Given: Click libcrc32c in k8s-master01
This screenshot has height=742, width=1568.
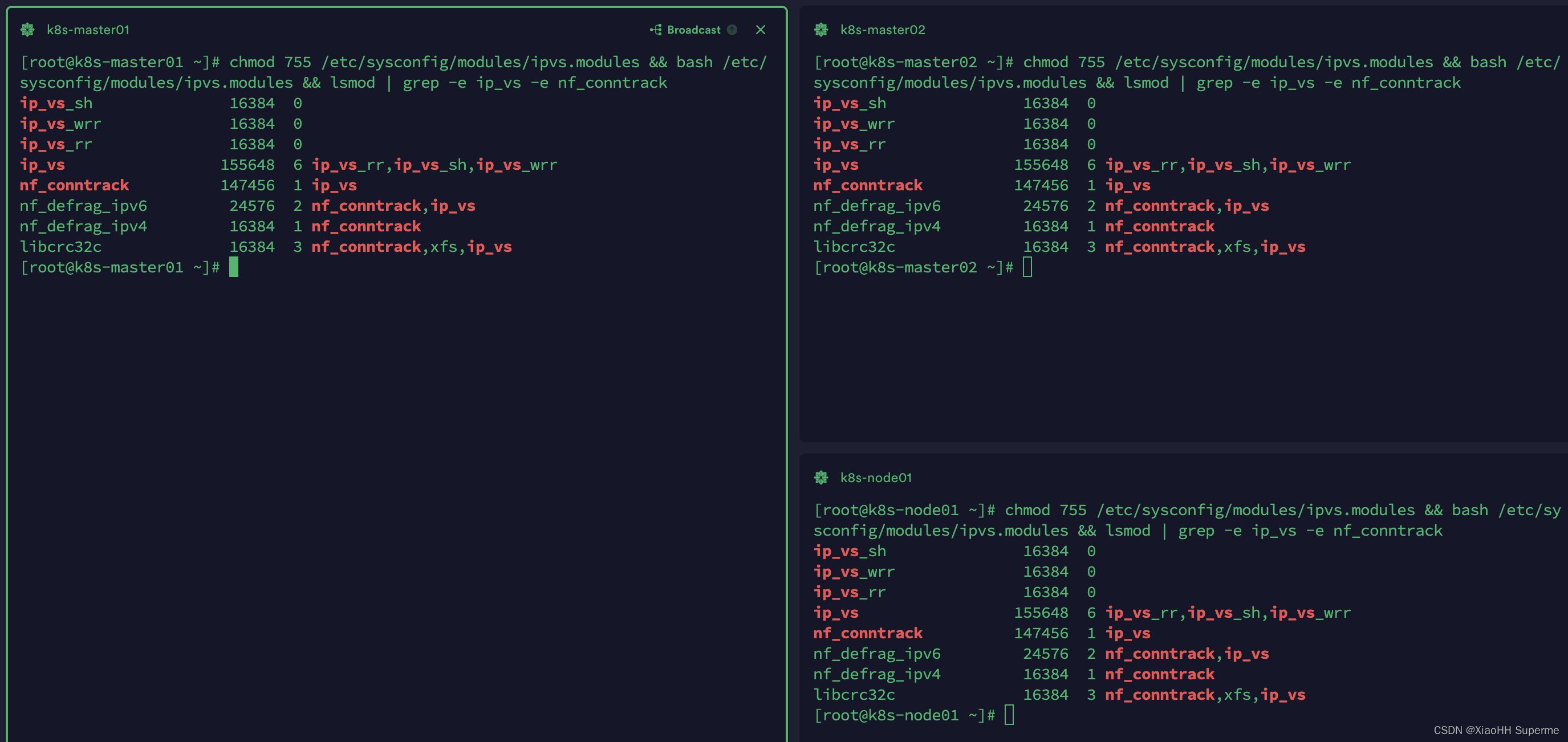Looking at the screenshot, I should 61,247.
